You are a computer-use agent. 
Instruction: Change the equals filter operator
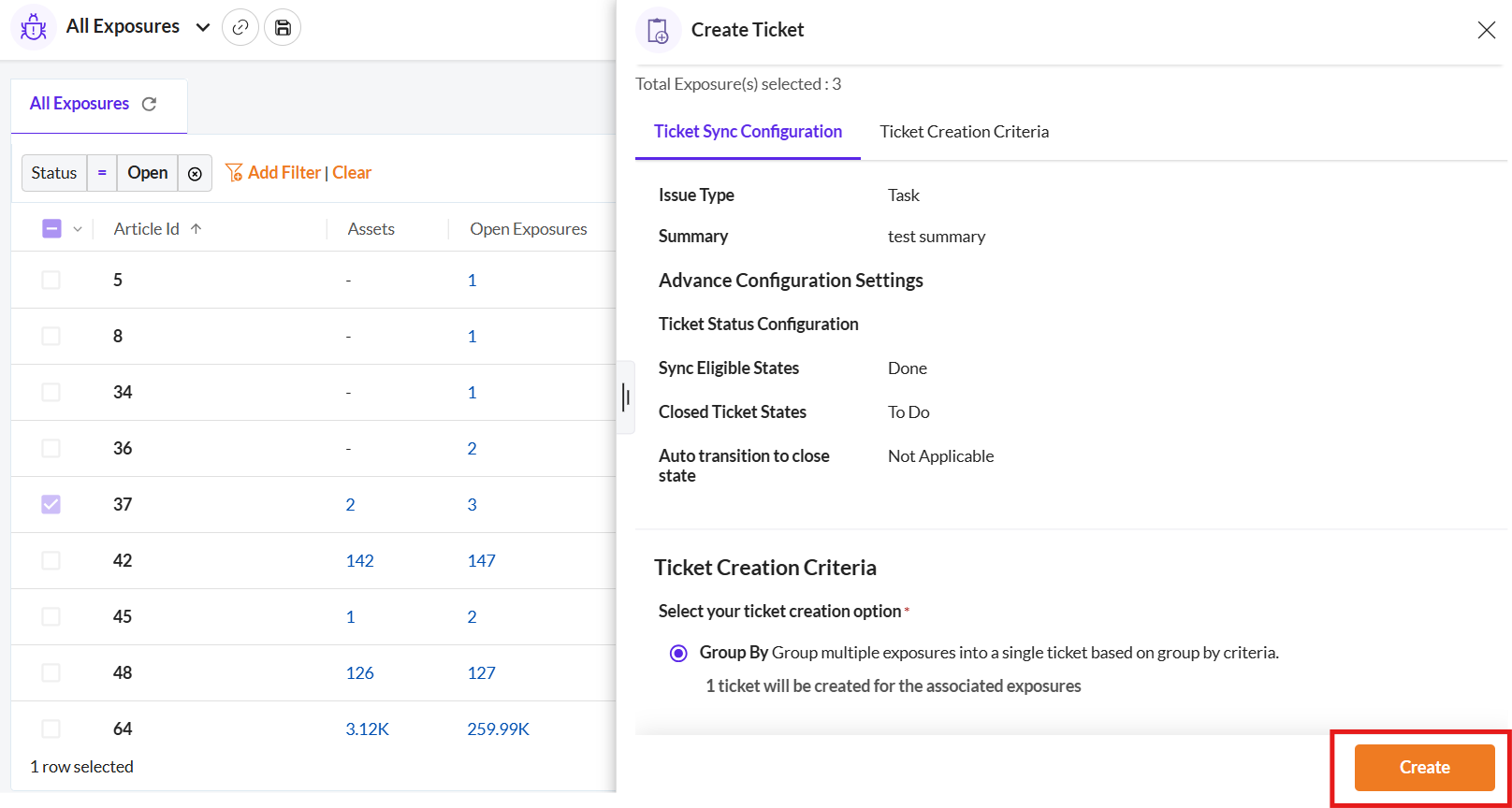[102, 173]
